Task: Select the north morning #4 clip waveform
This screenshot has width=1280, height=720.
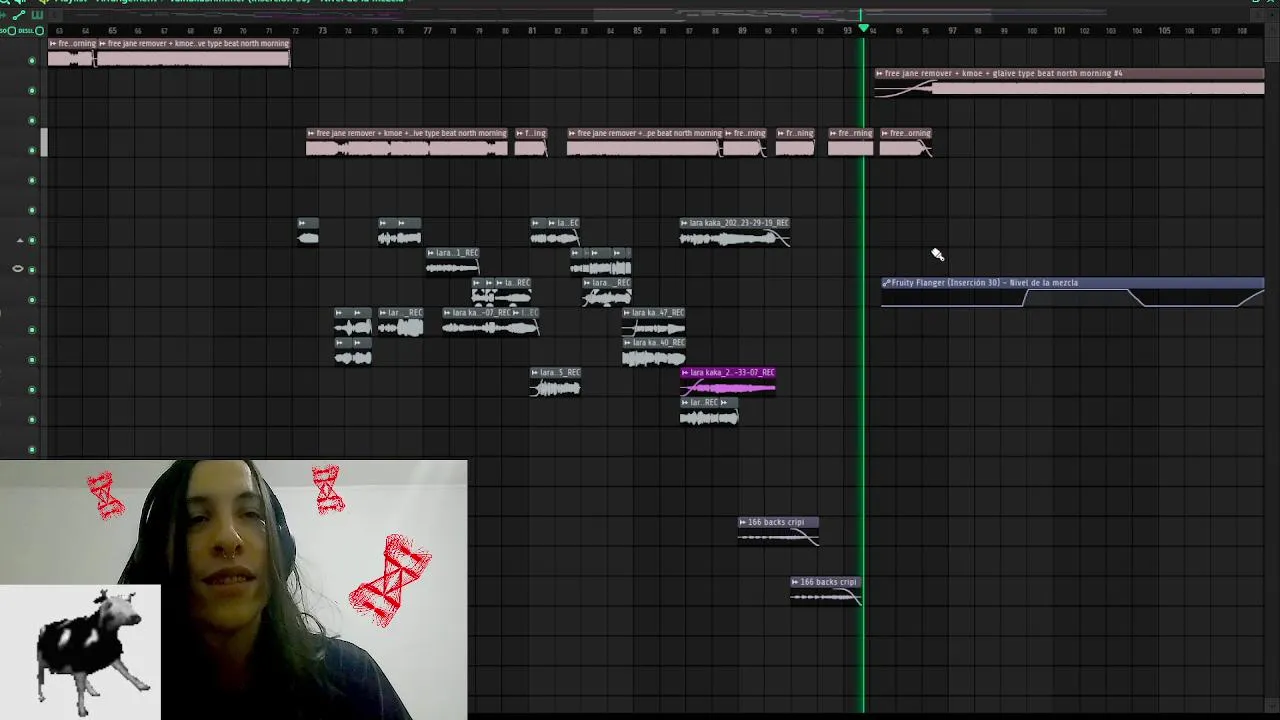Action: 1070,89
